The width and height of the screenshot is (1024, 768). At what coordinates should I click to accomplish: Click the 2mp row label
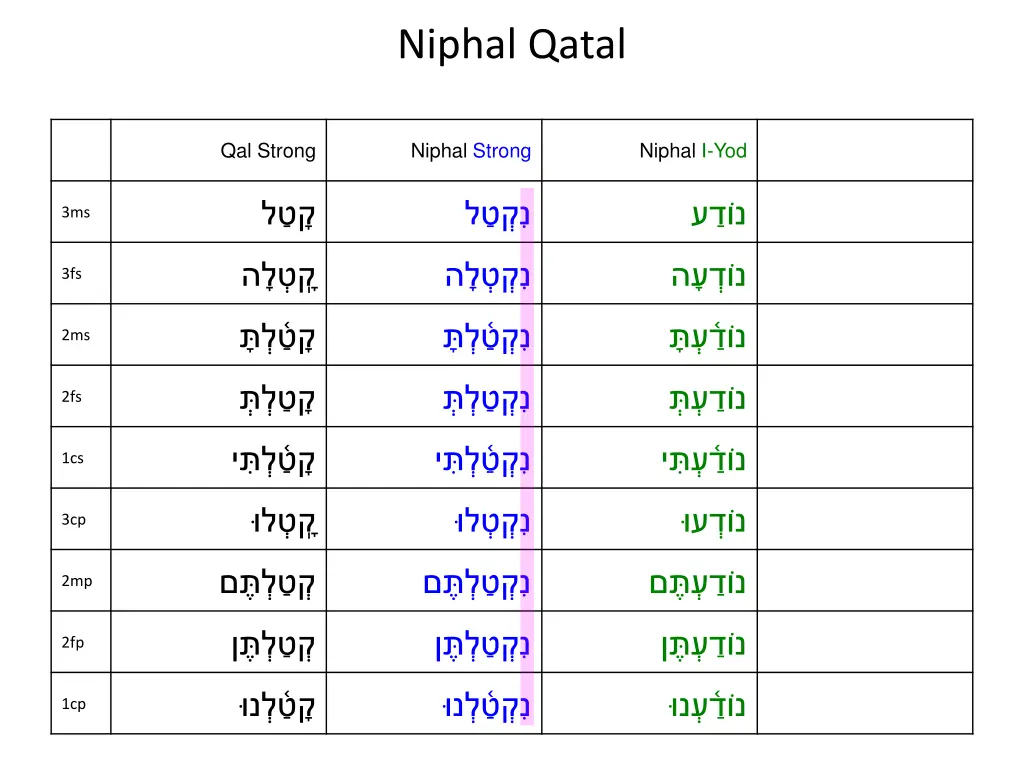76,581
